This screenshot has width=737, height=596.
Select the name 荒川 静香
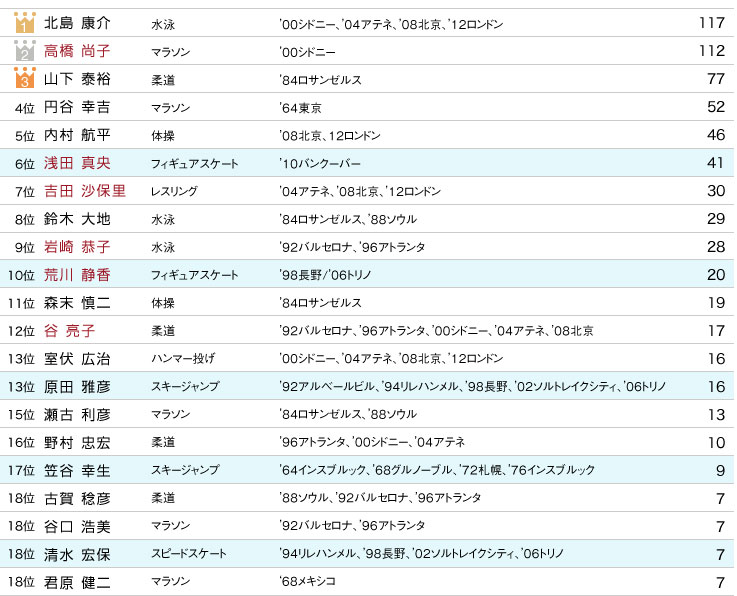click(x=77, y=274)
